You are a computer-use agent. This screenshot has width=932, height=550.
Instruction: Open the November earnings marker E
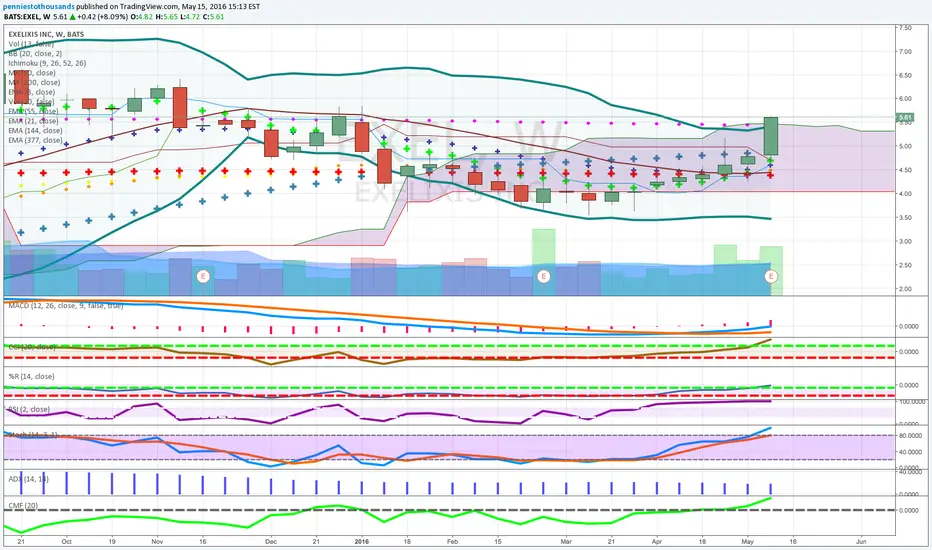point(203,276)
